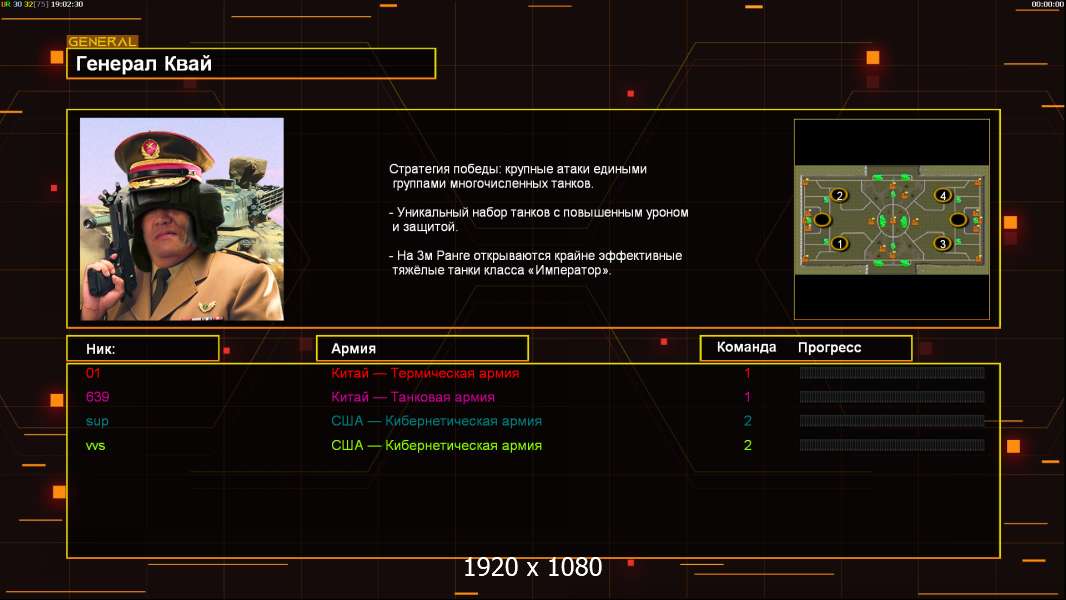Click player nickname '01'
This screenshot has height=600, width=1066.
(x=93, y=373)
